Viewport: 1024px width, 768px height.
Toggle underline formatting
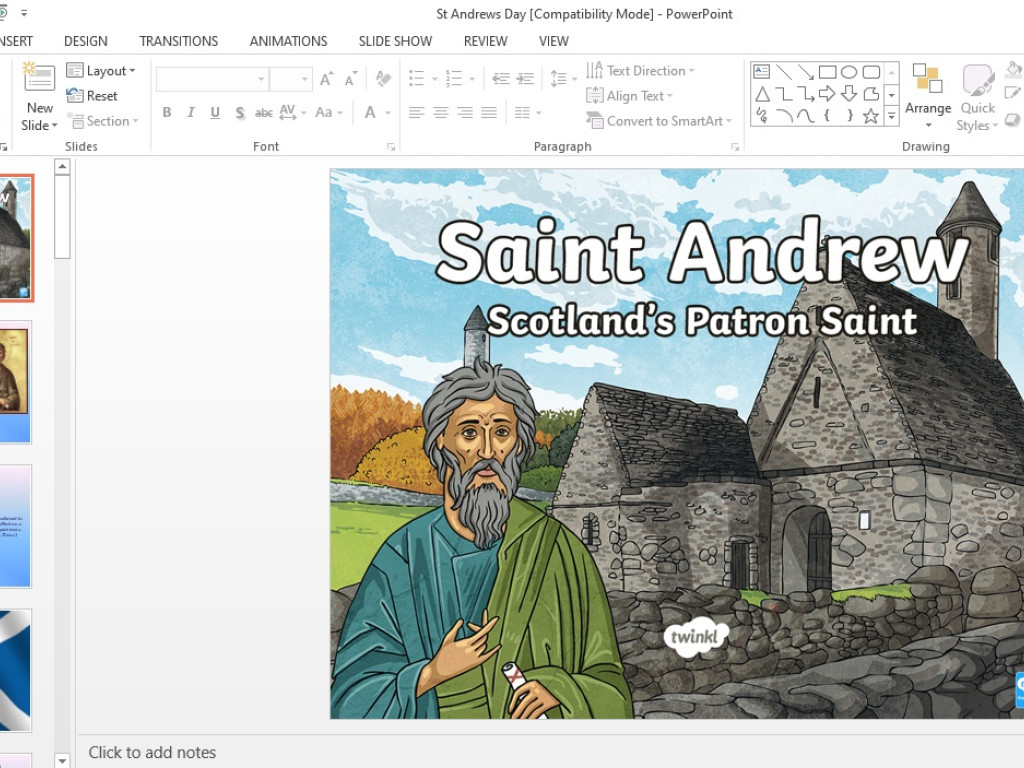point(215,112)
